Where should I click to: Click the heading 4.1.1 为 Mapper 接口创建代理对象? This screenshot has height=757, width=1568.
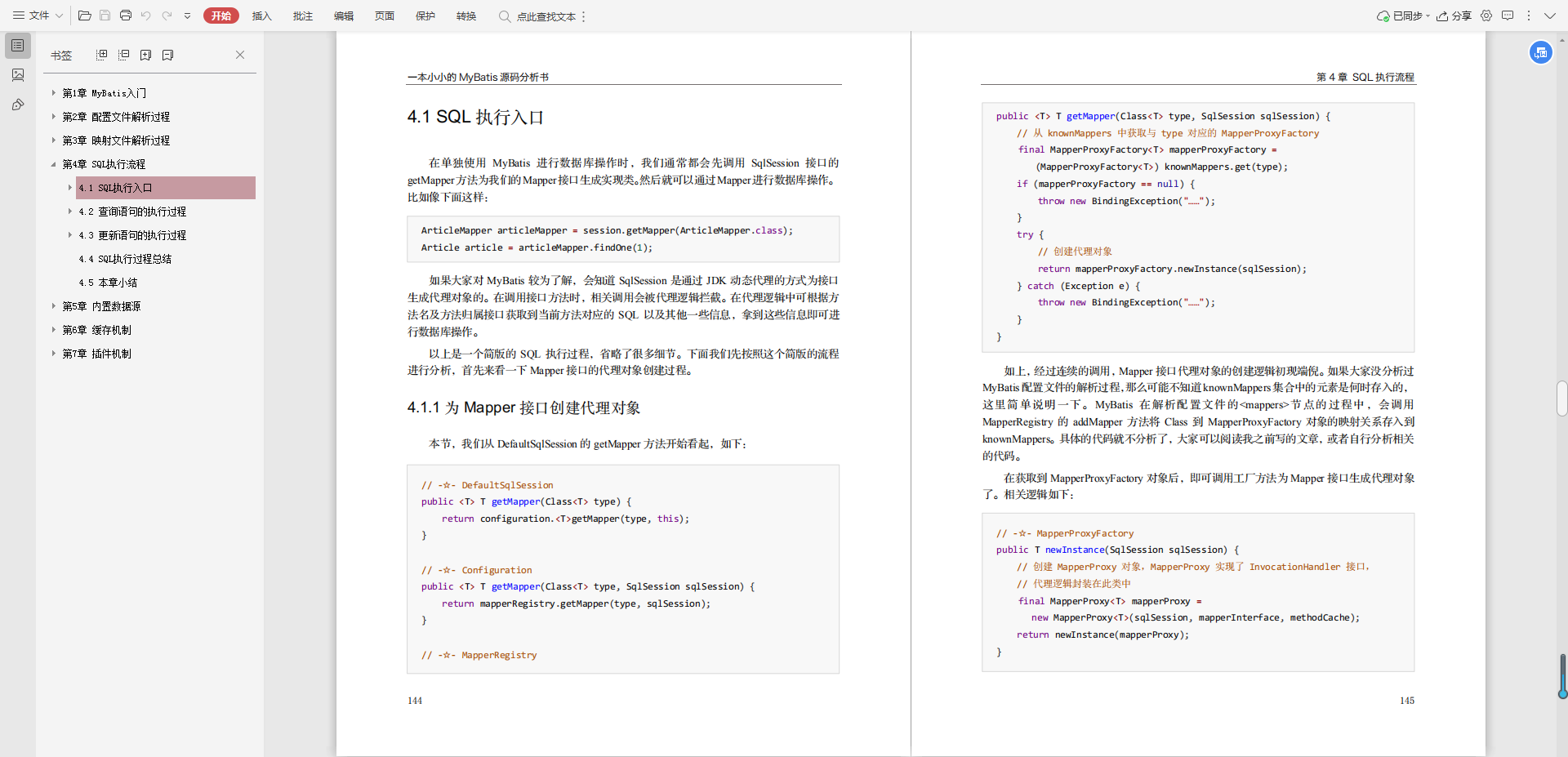523,407
